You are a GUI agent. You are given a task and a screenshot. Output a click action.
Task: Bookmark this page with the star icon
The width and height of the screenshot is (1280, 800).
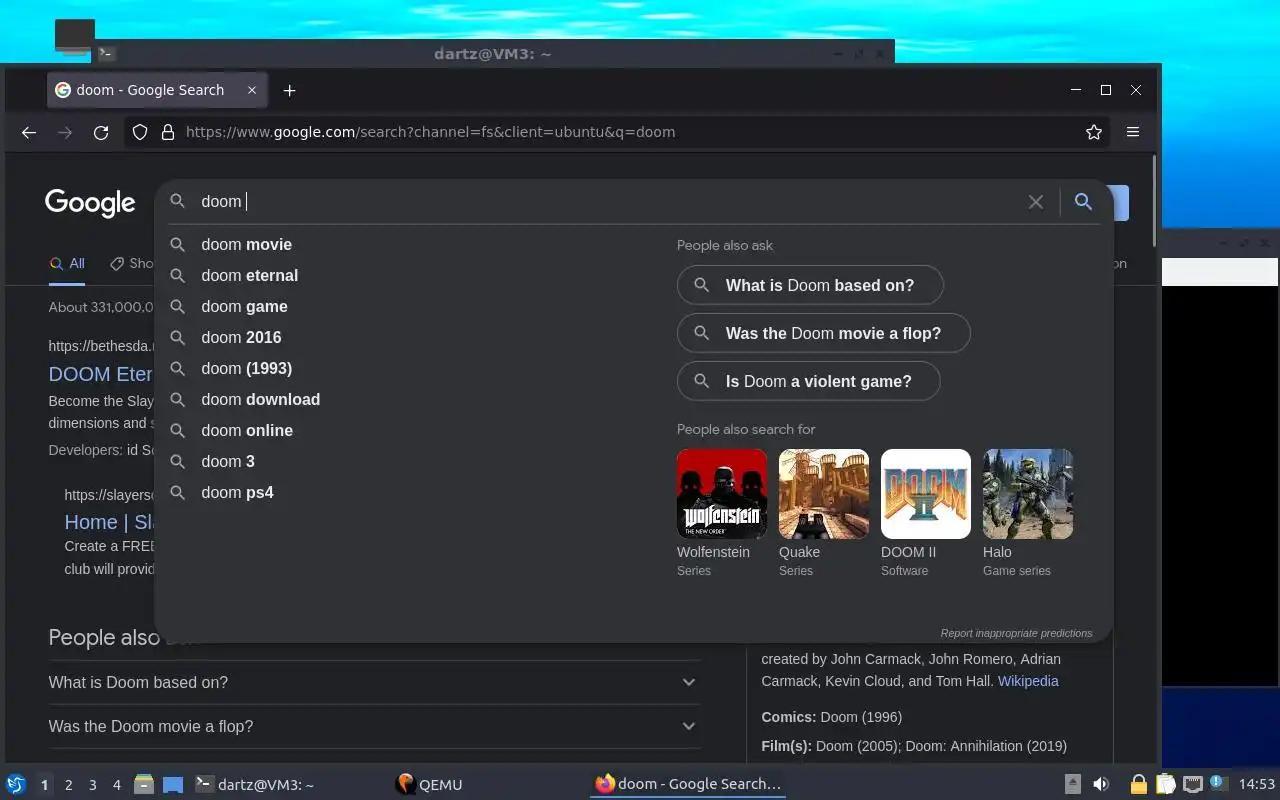tap(1094, 132)
